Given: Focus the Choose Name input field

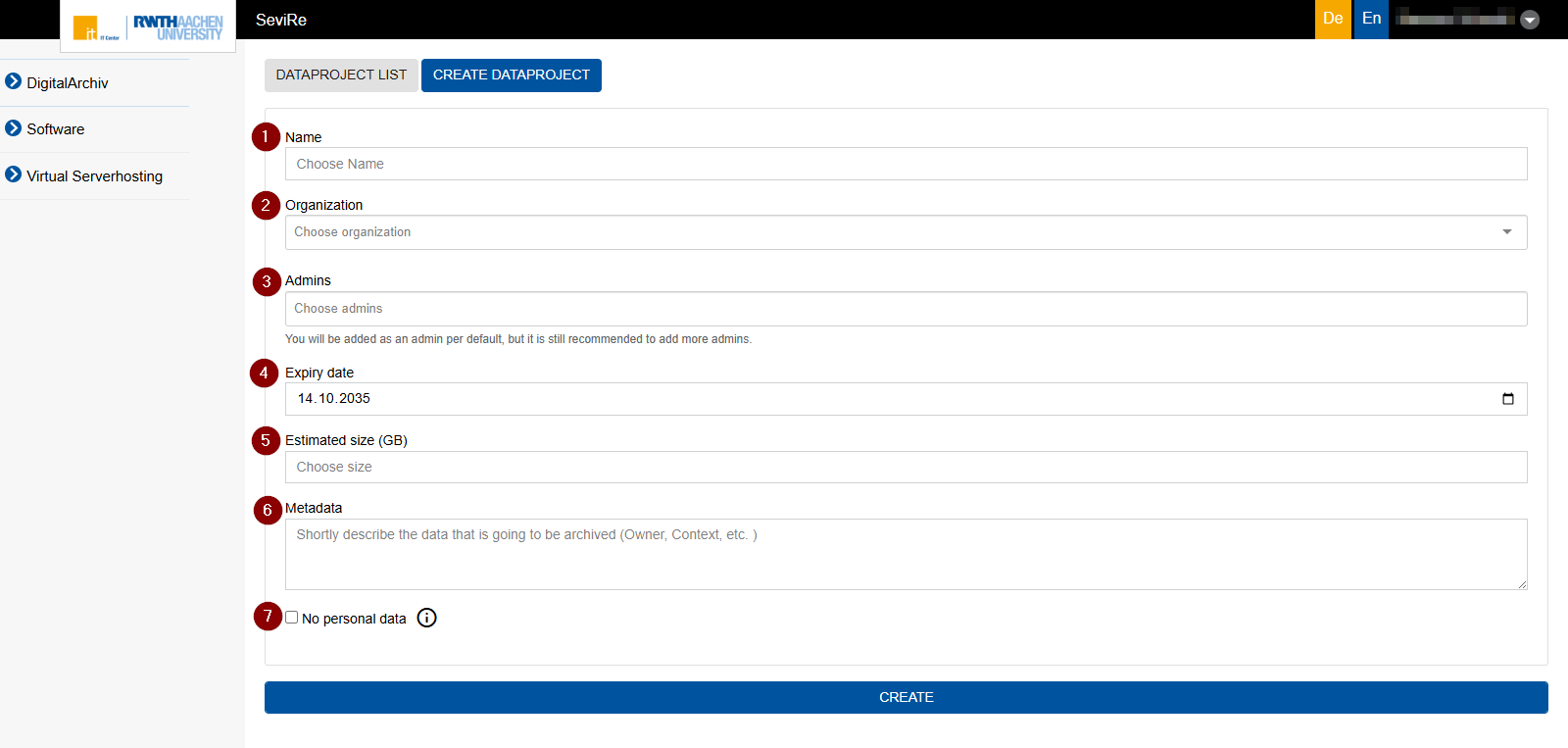Looking at the screenshot, I should point(906,164).
